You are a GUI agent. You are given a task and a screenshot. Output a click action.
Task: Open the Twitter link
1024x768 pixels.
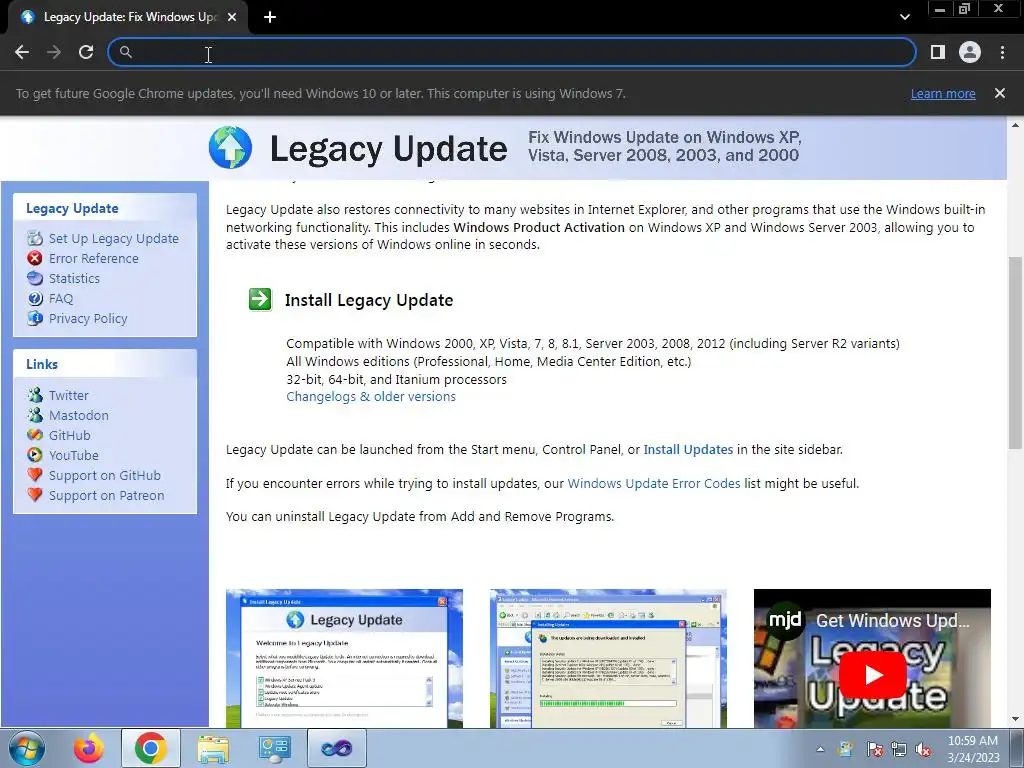(69, 395)
